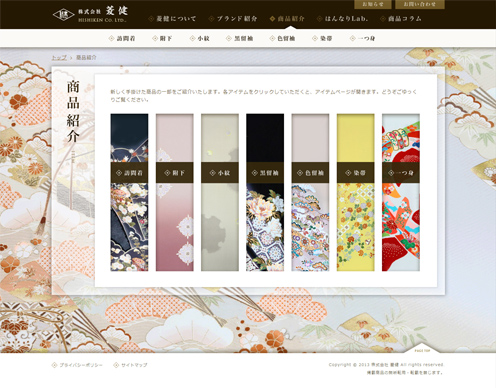Click the vertical 商品紹介 page heading
This screenshot has height=388, width=496.
coord(73,111)
